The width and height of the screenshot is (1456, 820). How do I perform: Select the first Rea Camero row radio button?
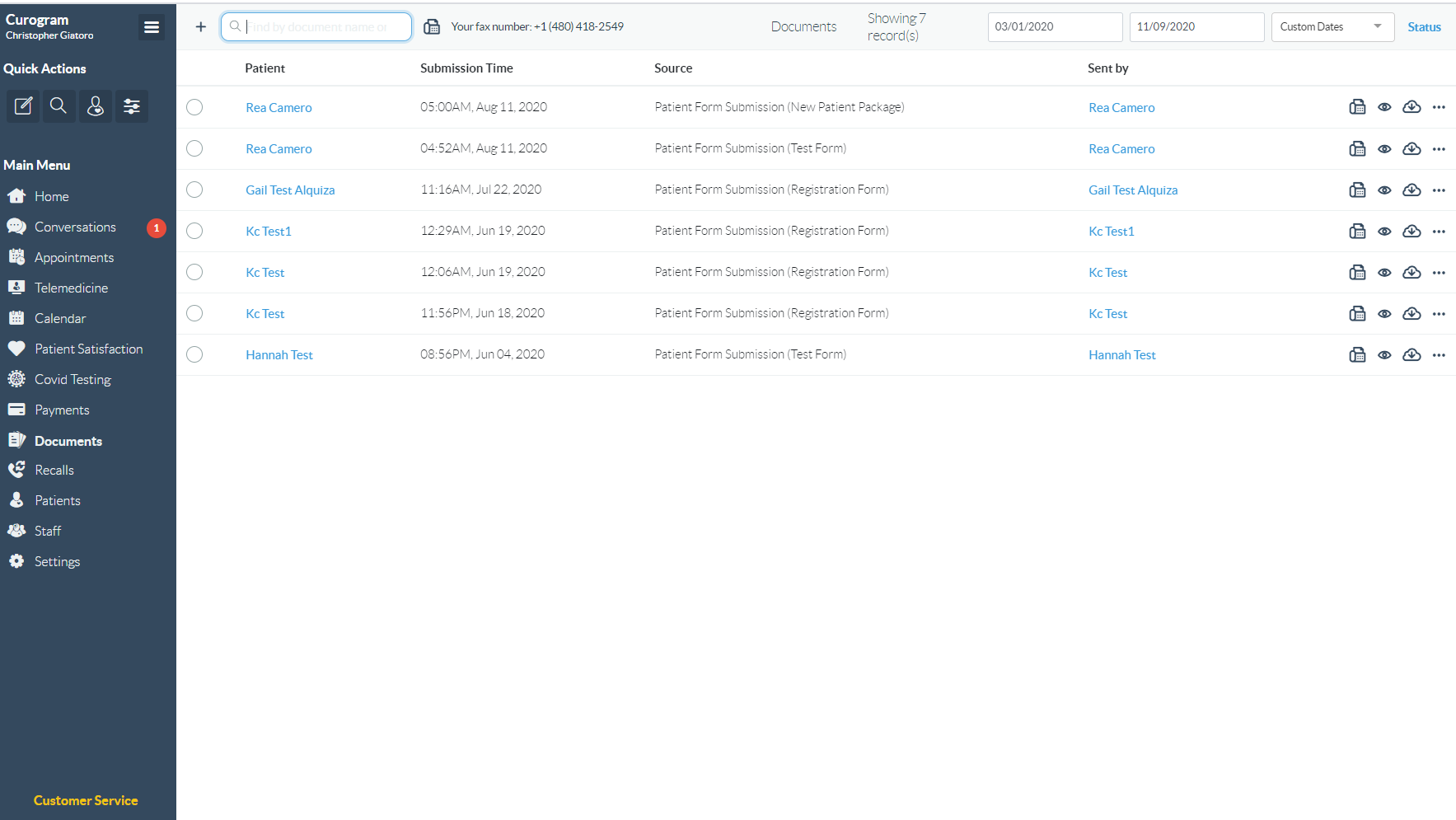[x=194, y=107]
